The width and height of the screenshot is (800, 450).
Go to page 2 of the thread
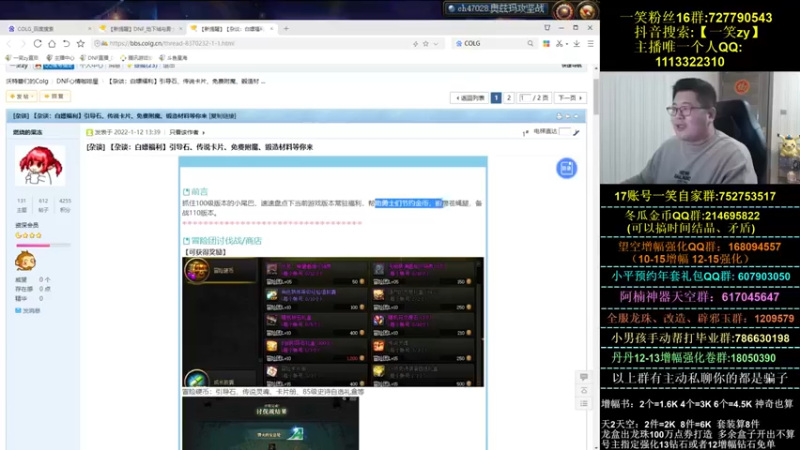coord(509,98)
